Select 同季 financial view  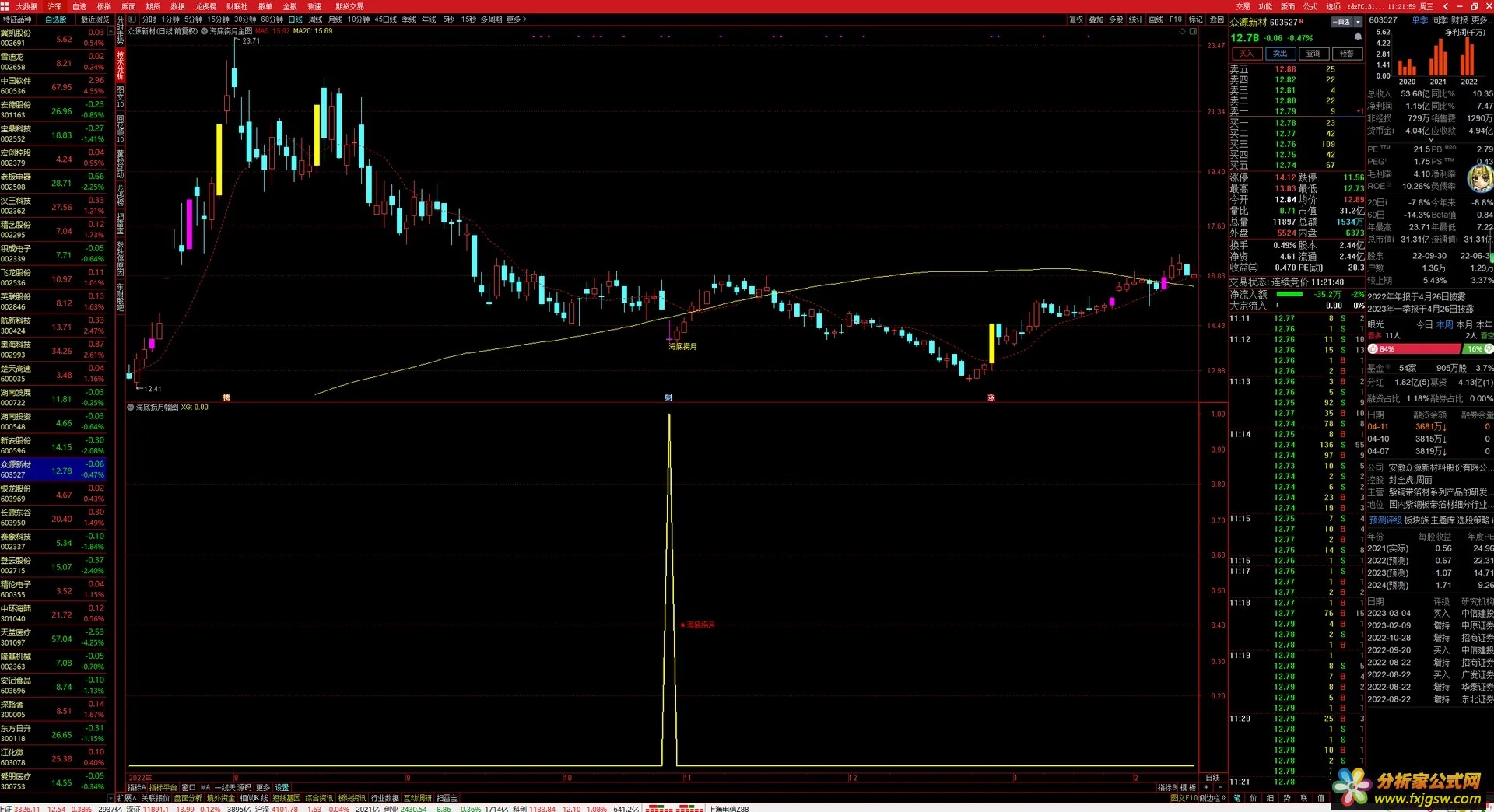click(x=1440, y=20)
